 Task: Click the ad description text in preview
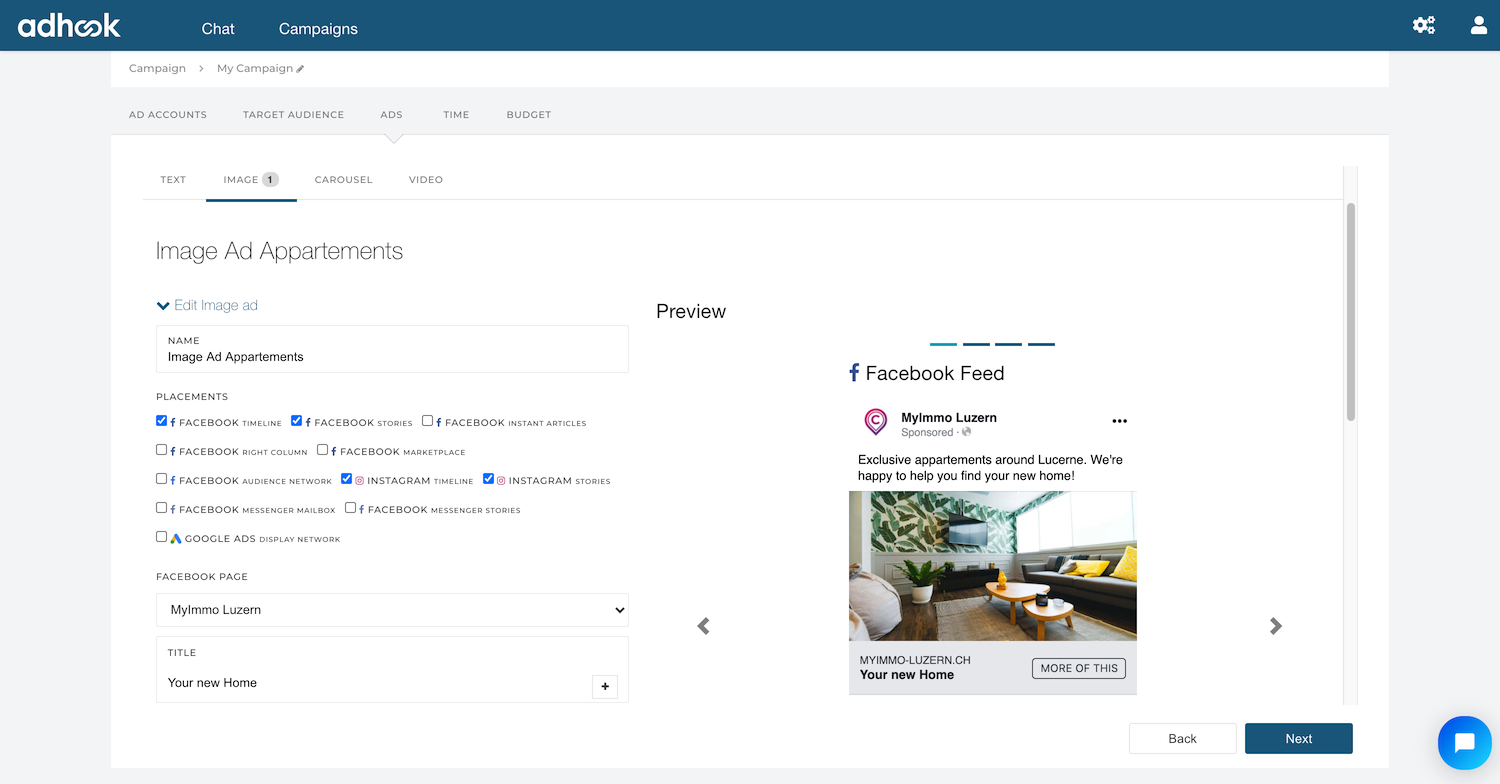991,468
